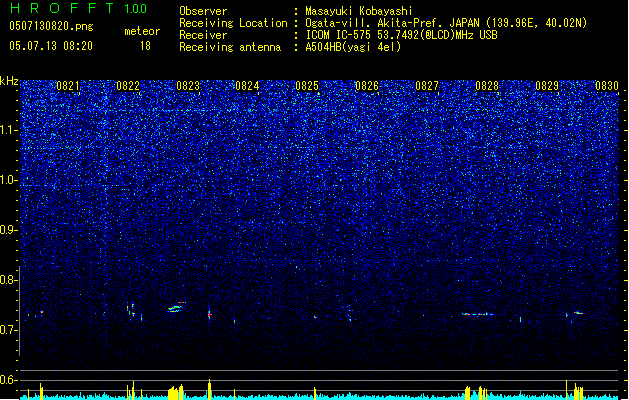
Task: Click the kHz unit label
Action: click(9, 81)
